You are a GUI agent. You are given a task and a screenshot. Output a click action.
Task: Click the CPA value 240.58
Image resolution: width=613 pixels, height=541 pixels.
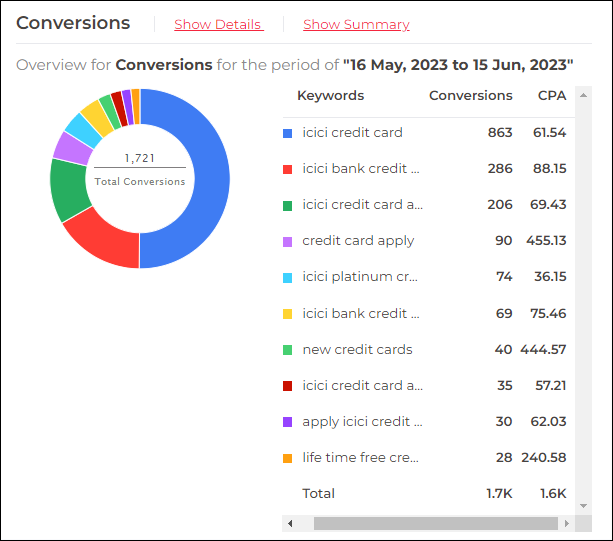pyautogui.click(x=543, y=458)
